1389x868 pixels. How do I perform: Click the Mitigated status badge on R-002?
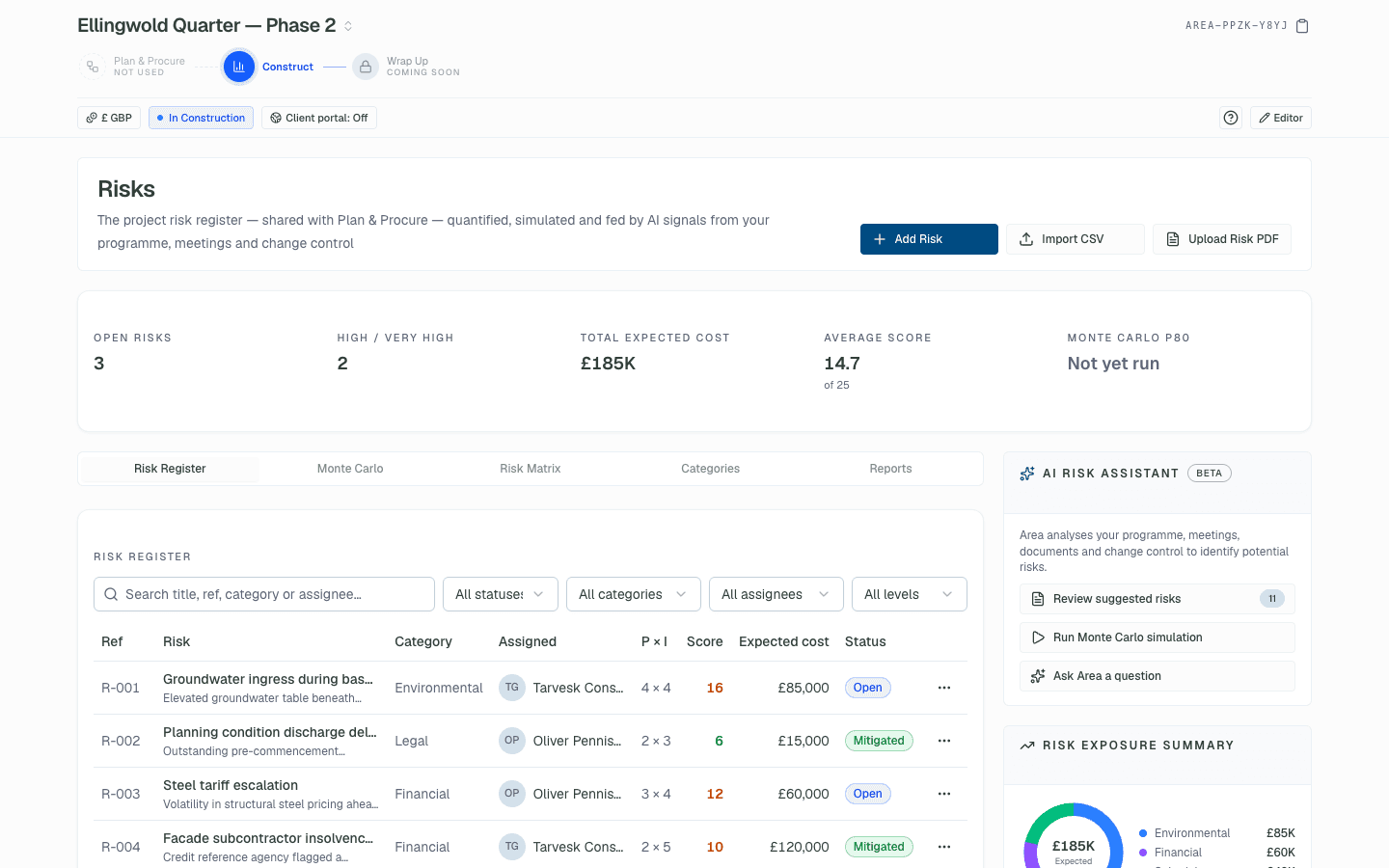tap(879, 741)
